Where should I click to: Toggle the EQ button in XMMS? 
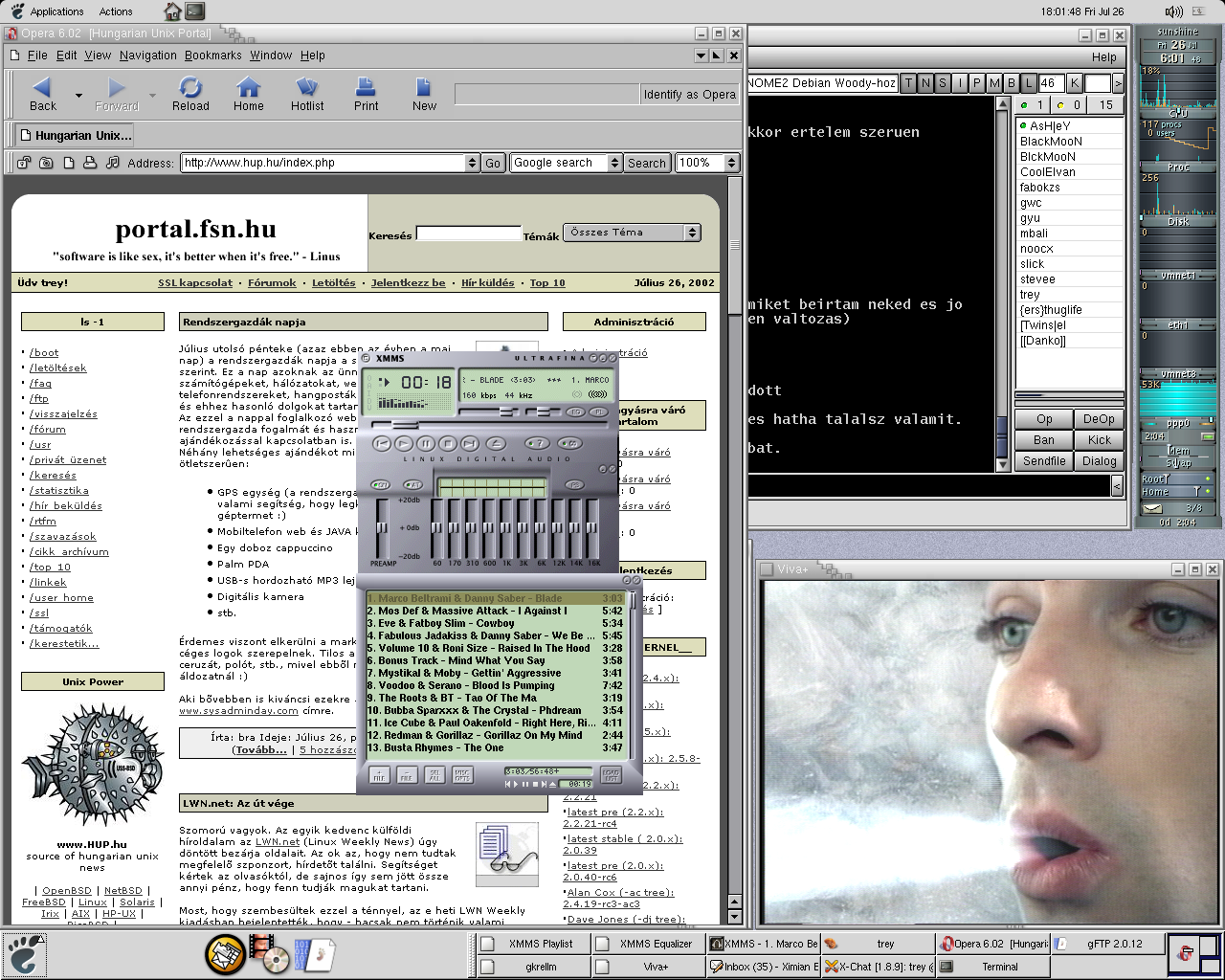click(x=576, y=412)
